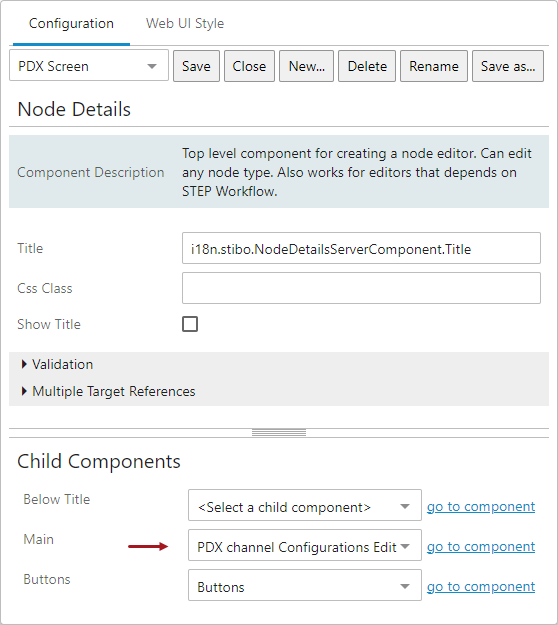558x625 pixels.
Task: Click the horizontal splitter handle above Child Components
Action: tap(279, 432)
